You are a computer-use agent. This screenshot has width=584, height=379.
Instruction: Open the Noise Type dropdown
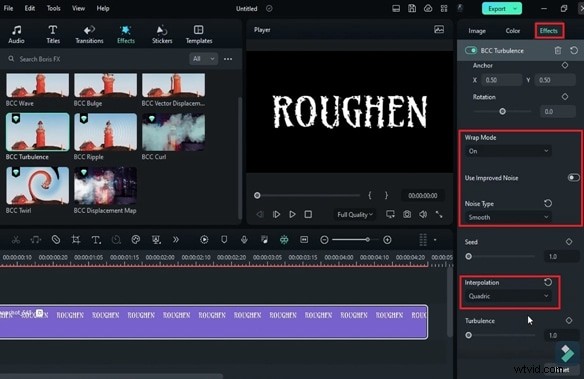[508, 217]
